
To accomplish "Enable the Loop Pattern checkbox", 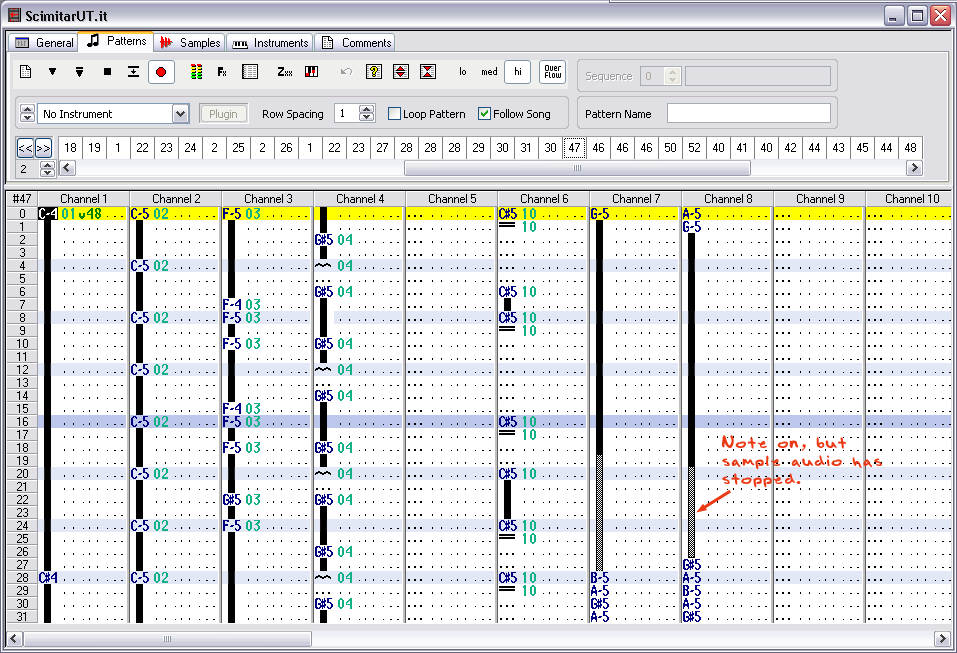I will pos(395,114).
